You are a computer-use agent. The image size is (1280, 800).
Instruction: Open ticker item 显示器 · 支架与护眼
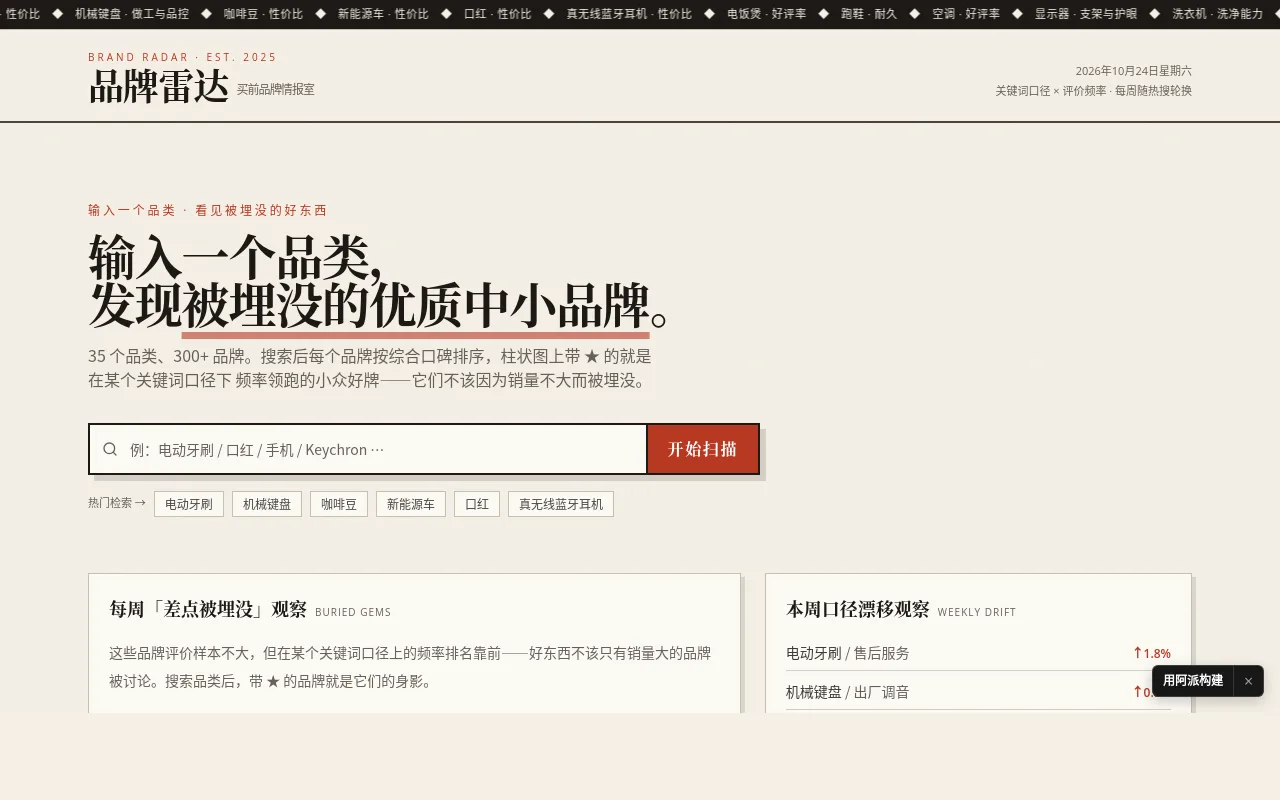(1086, 14)
